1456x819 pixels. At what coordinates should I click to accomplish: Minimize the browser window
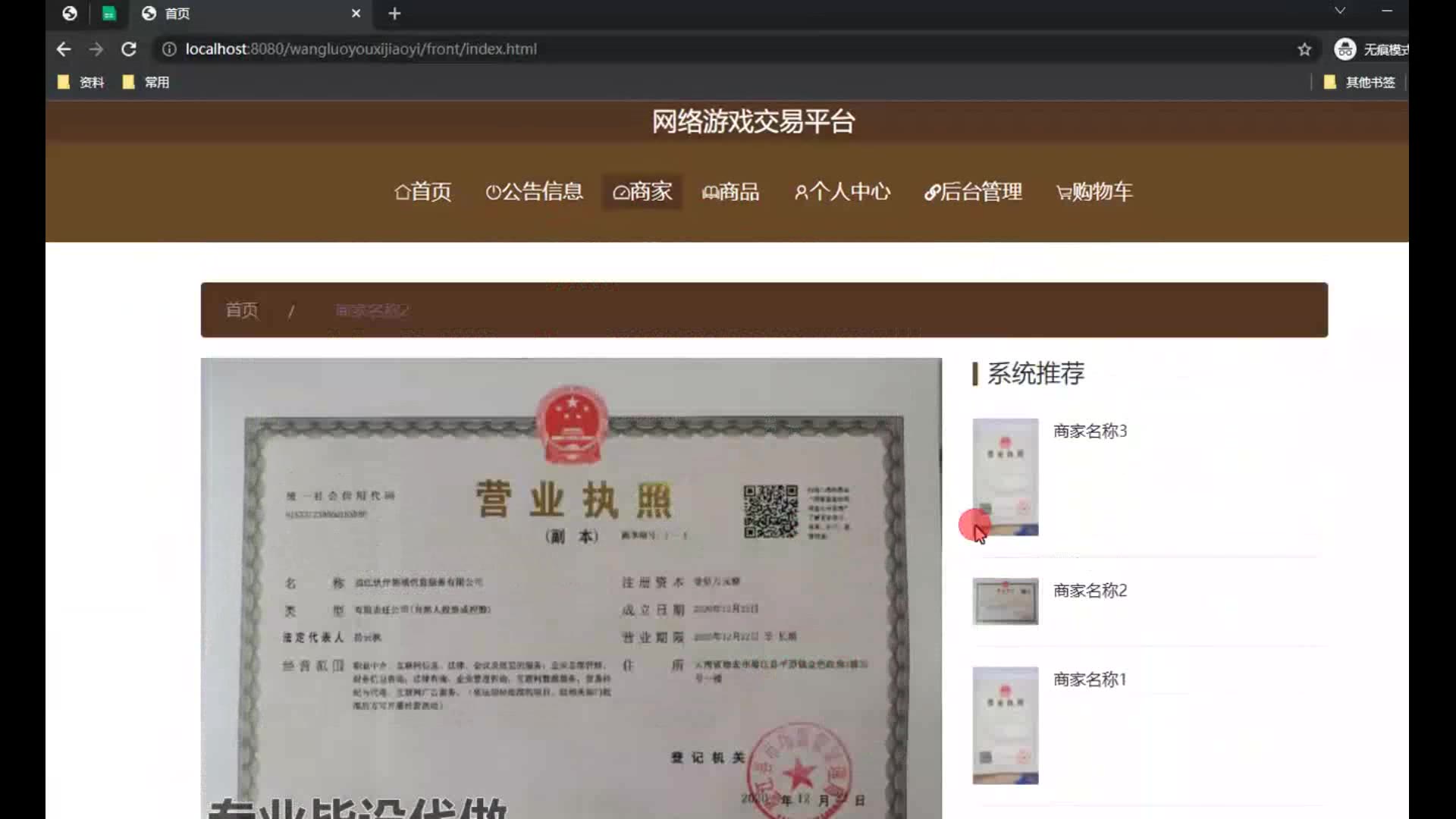pos(1387,11)
